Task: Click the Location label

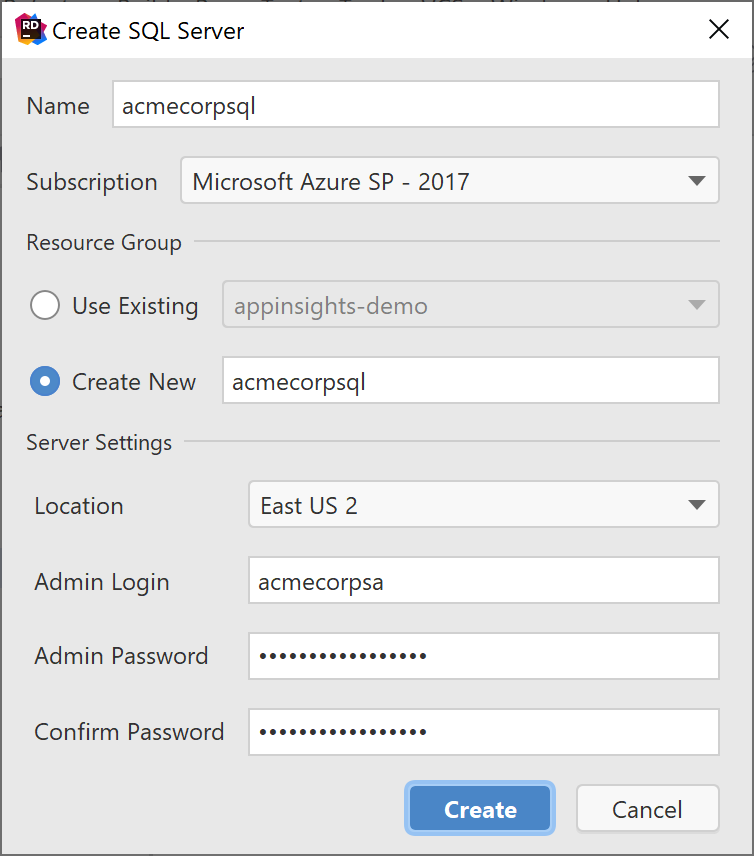Action: pyautogui.click(x=79, y=506)
